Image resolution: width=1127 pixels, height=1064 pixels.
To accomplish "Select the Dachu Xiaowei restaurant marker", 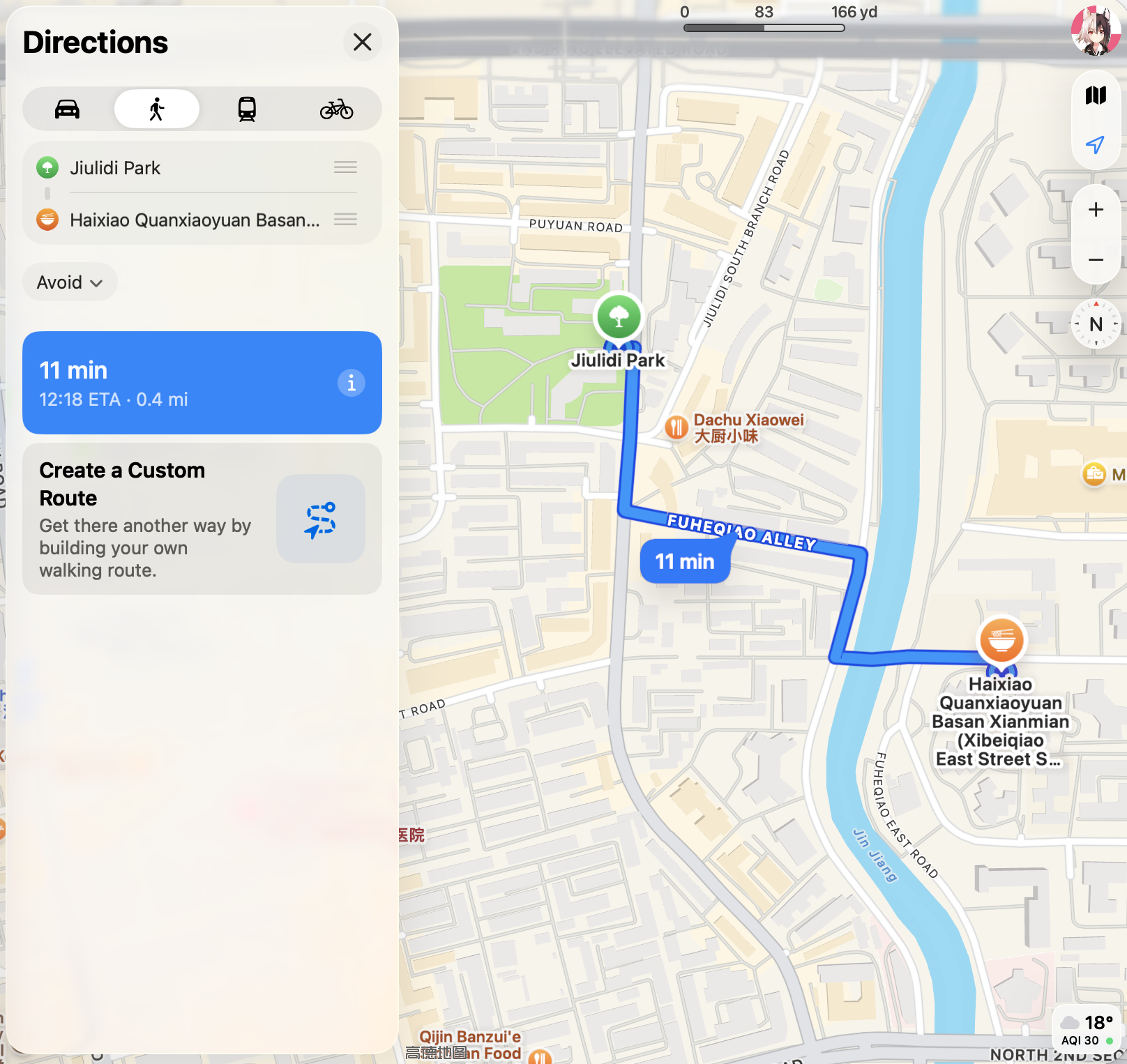I will click(676, 428).
